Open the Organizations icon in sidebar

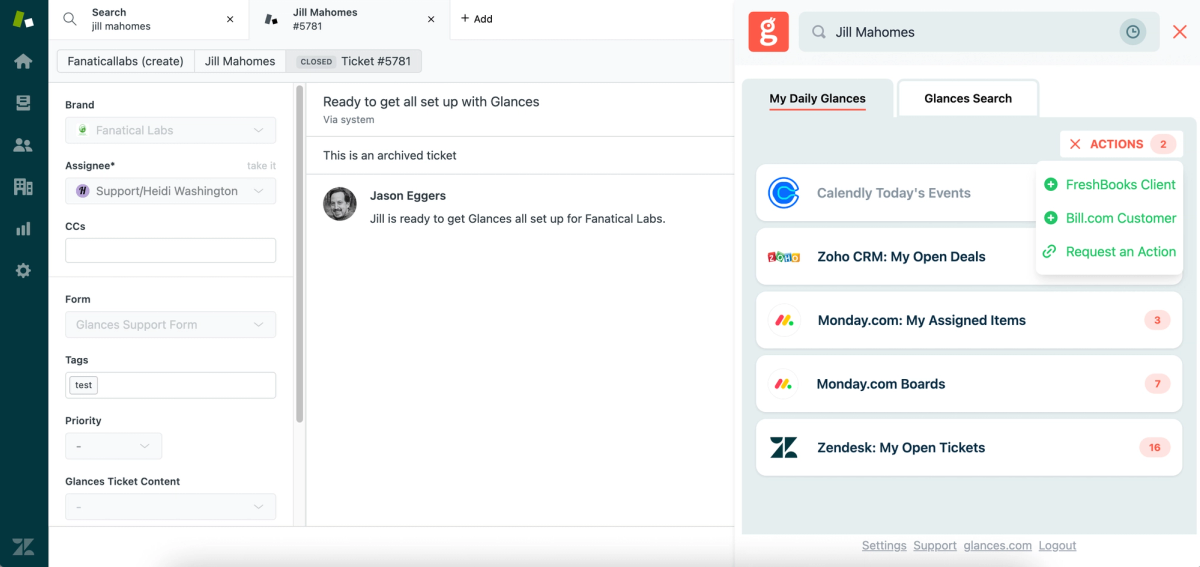[x=23, y=186]
